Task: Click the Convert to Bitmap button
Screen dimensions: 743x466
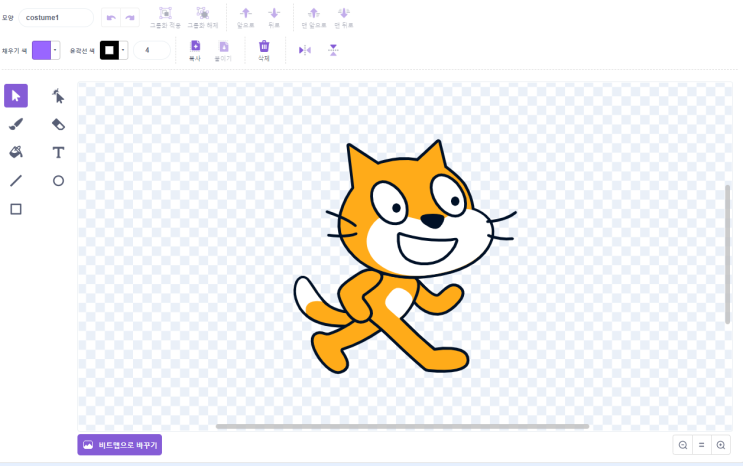Action: [120, 445]
